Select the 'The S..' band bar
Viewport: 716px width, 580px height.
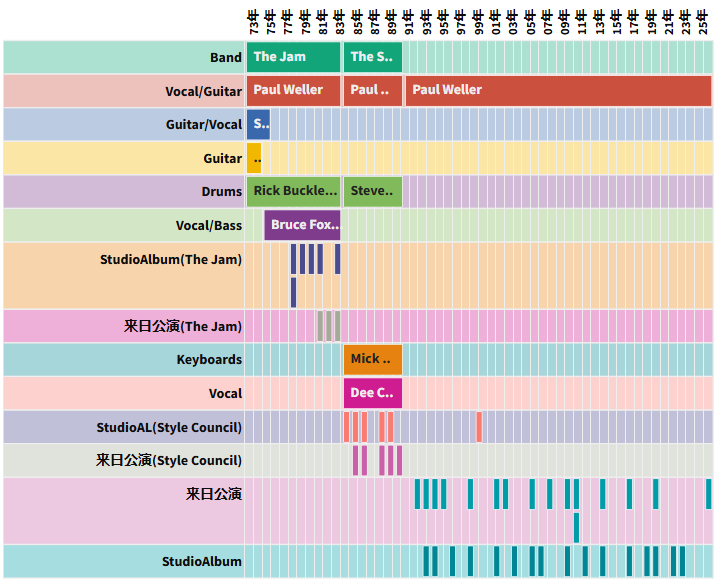[x=372, y=57]
